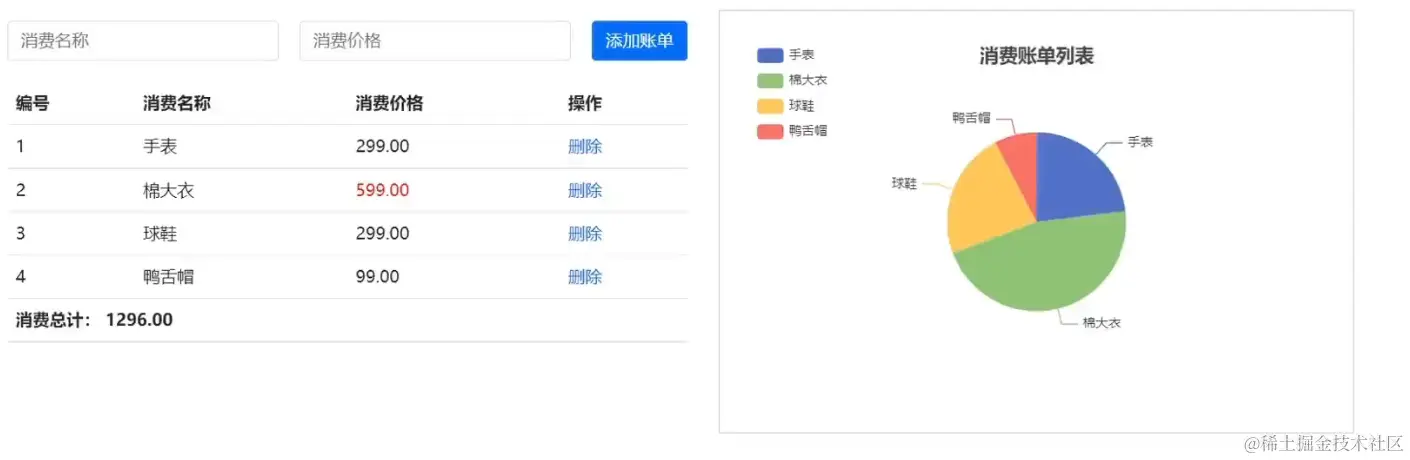
Task: Delete the 棉大衣 row
Action: pos(585,191)
